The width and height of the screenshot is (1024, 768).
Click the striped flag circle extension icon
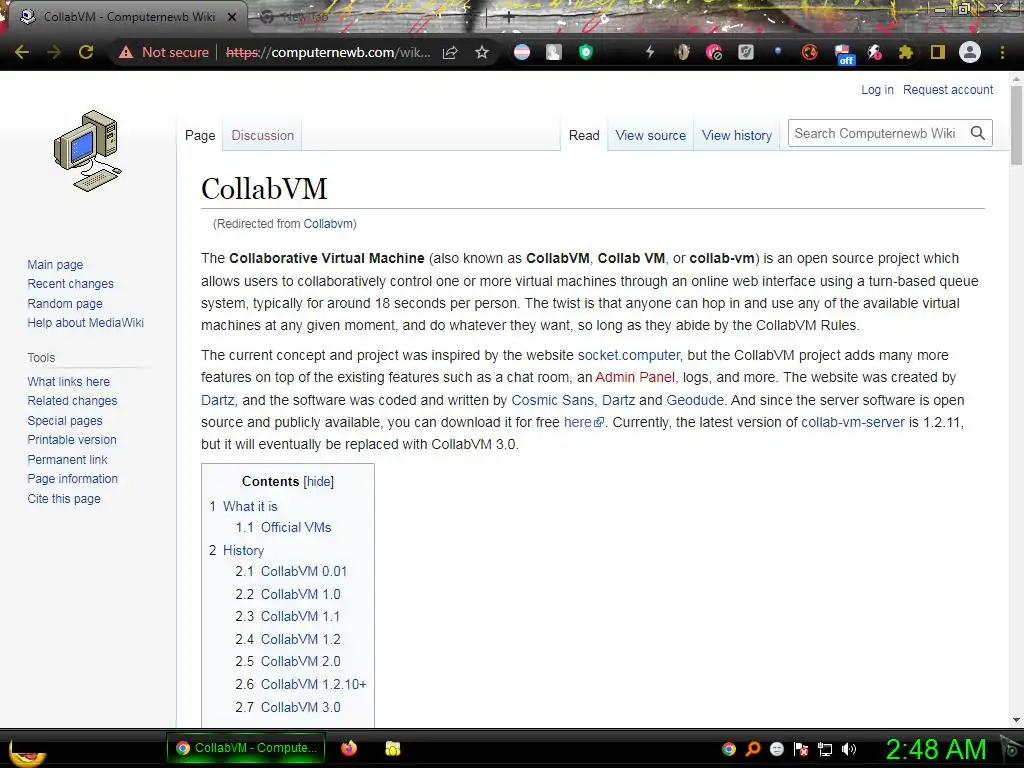pyautogui.click(x=522, y=52)
